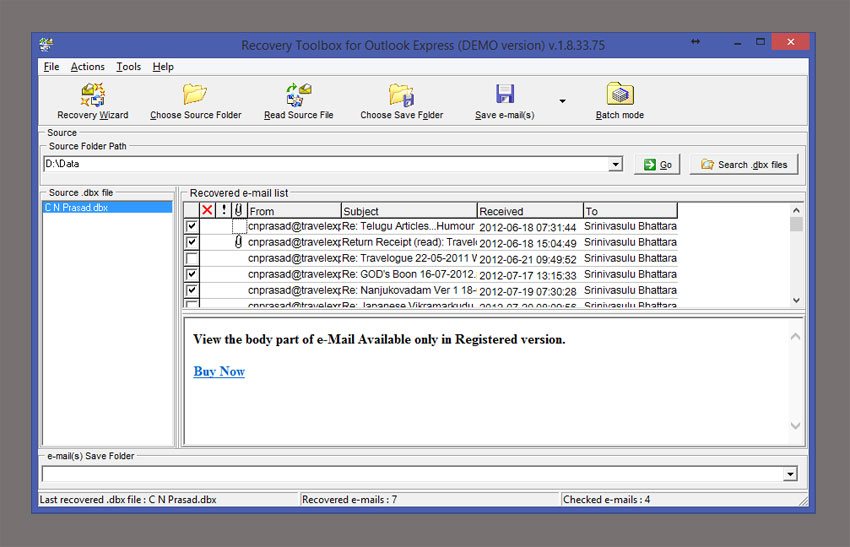
Task: Click the app icon in title bar
Action: click(x=47, y=44)
